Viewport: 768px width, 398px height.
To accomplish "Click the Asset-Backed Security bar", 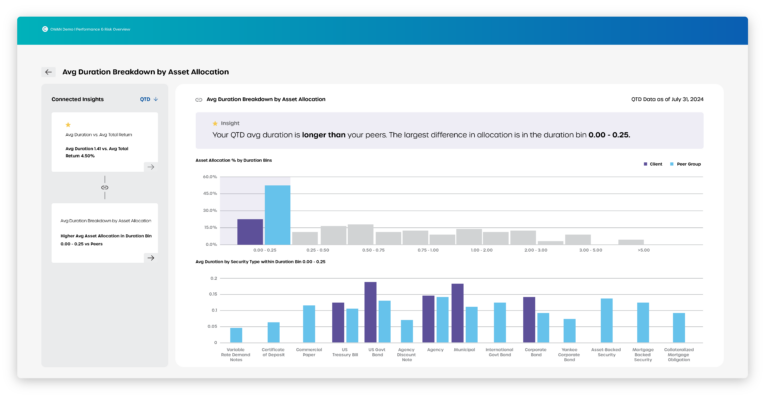I will [x=606, y=321].
